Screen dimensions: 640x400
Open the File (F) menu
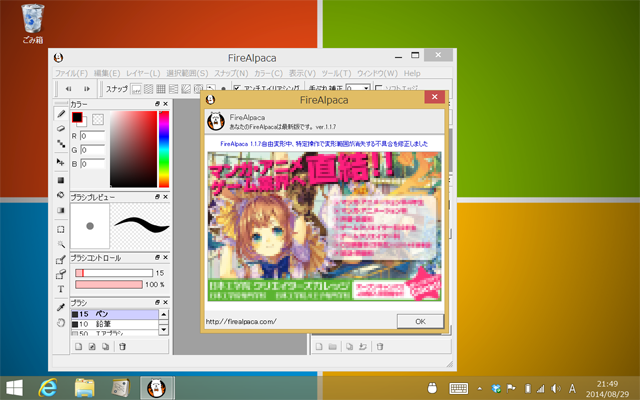pos(71,73)
